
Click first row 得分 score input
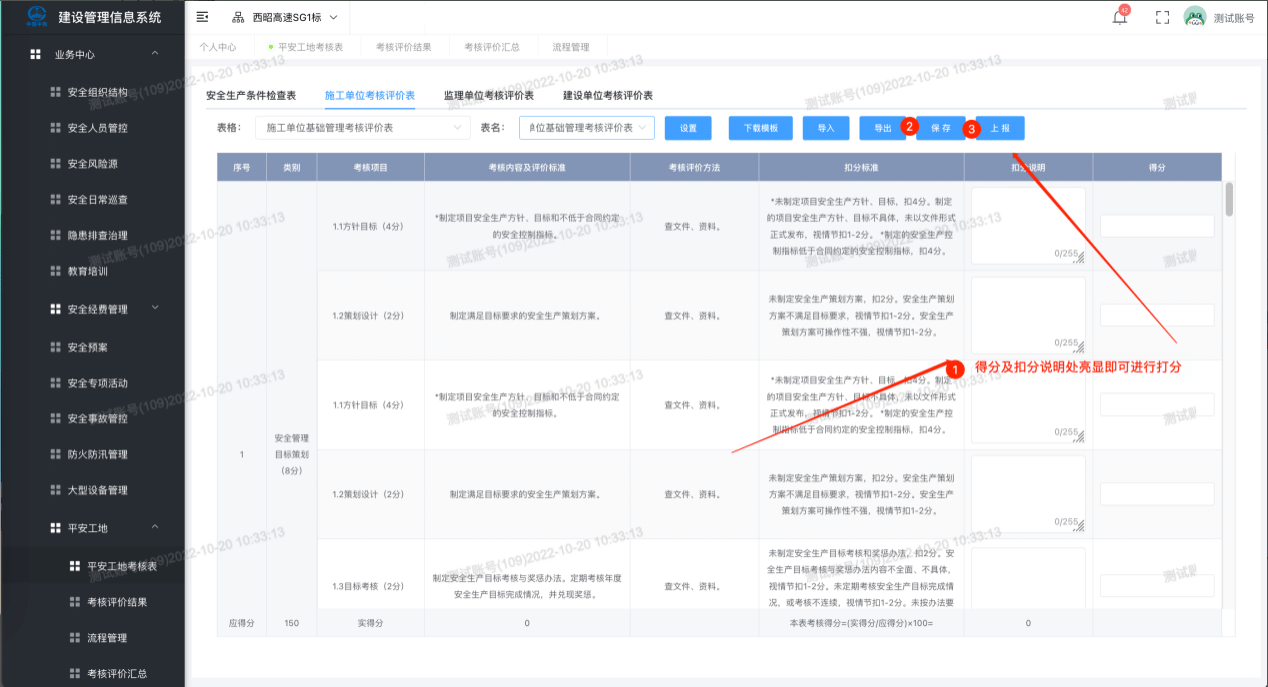[1157, 226]
